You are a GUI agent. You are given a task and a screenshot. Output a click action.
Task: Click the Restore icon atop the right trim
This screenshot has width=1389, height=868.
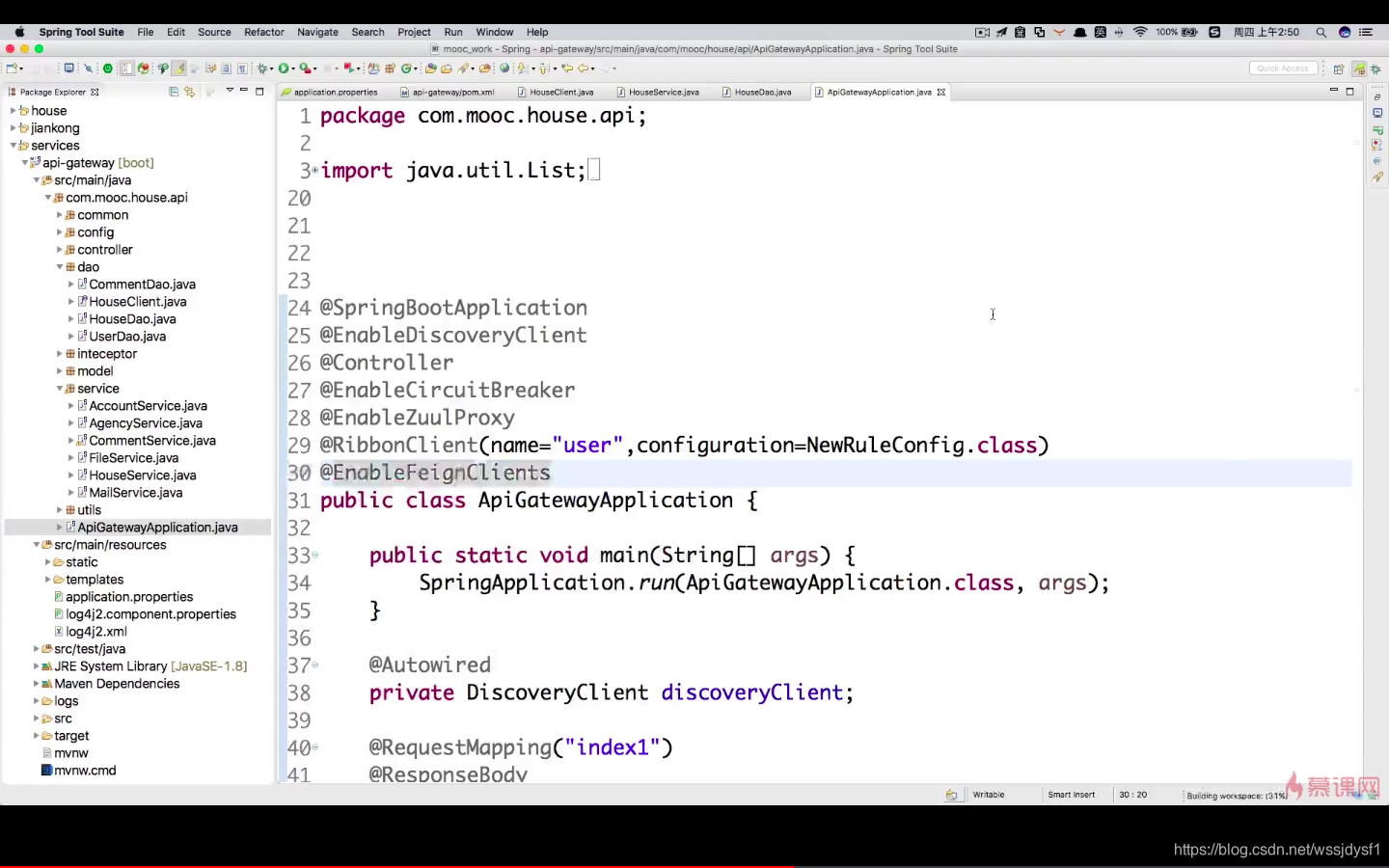pos(1377,97)
